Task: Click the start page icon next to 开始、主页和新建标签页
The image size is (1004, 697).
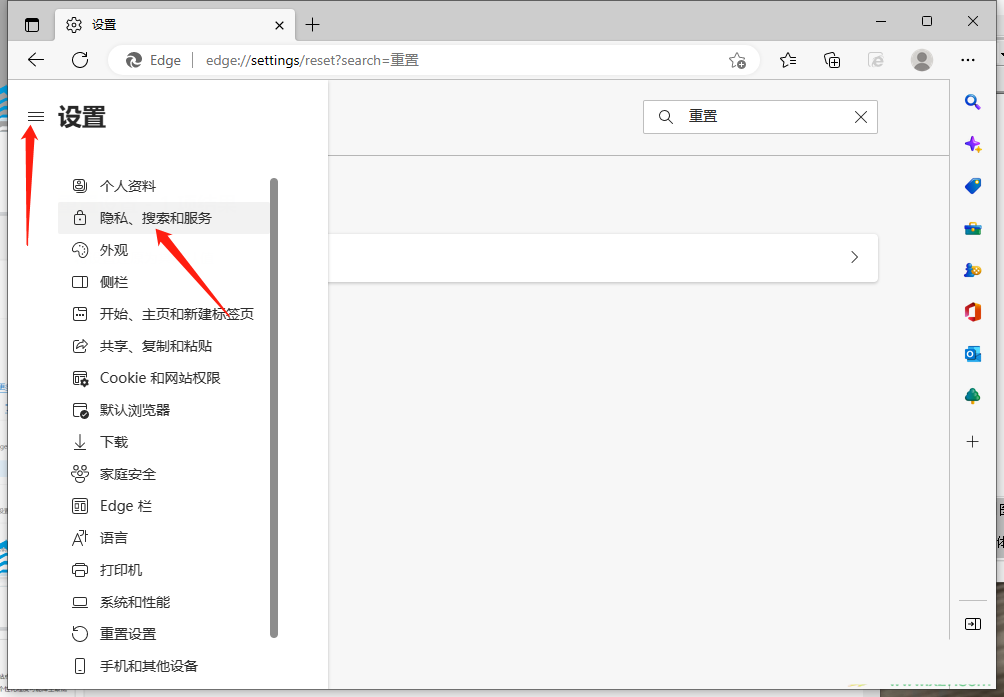Action: pos(79,314)
